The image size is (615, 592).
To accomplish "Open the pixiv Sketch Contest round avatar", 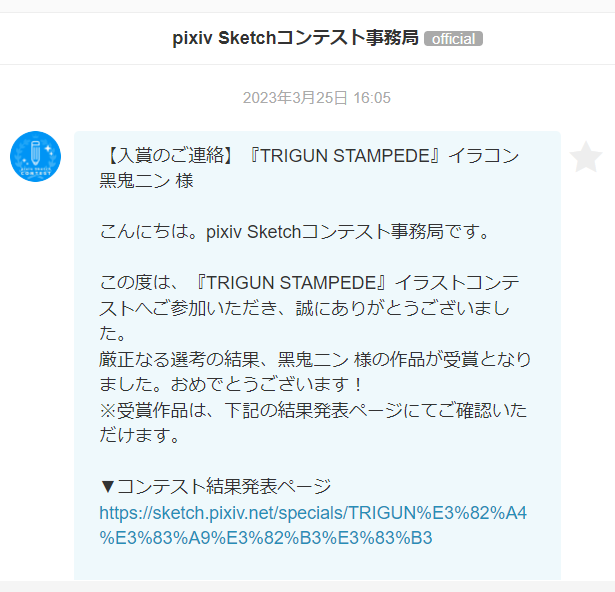I will tap(35, 157).
